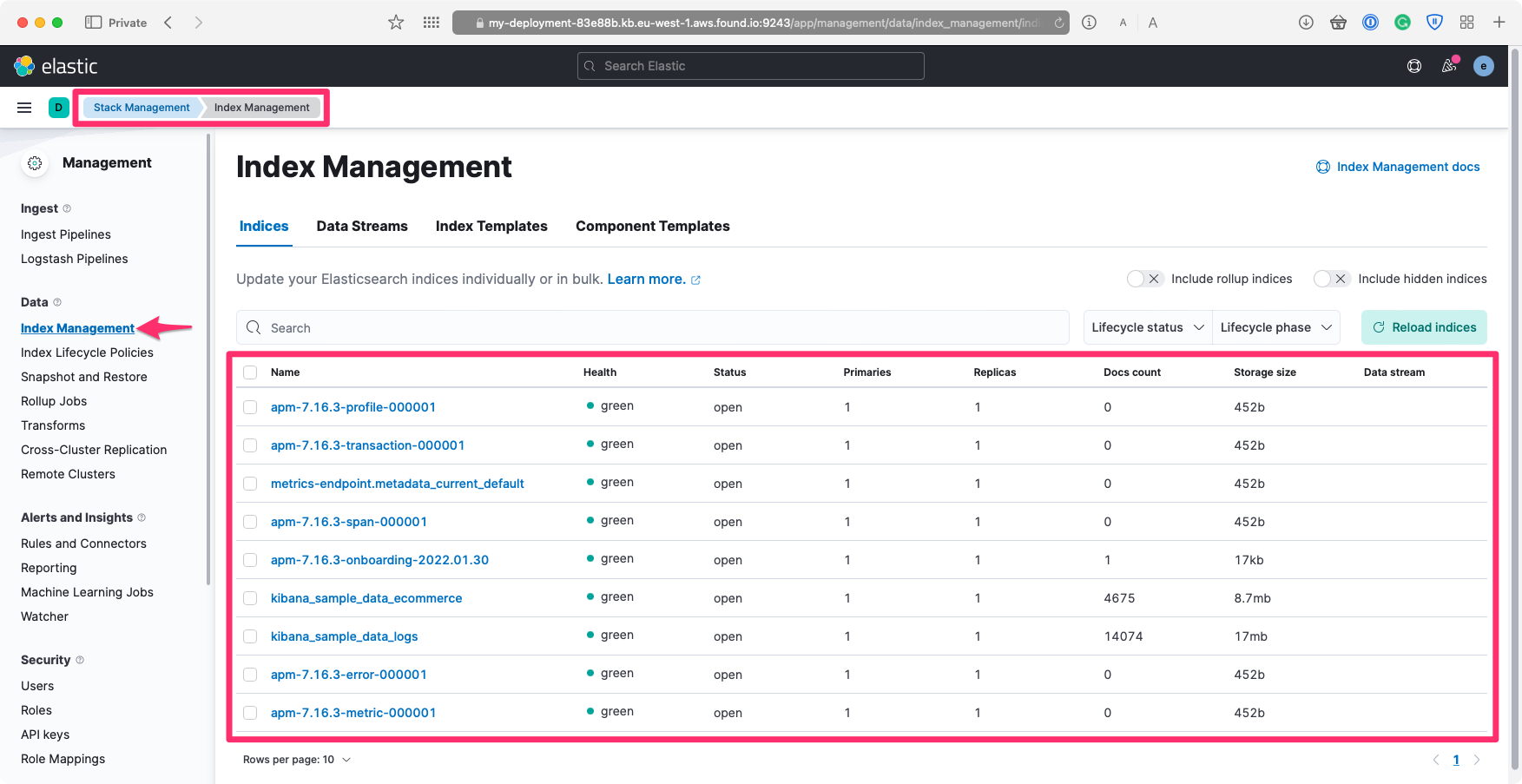Switch to the Index Templates tab

(491, 226)
